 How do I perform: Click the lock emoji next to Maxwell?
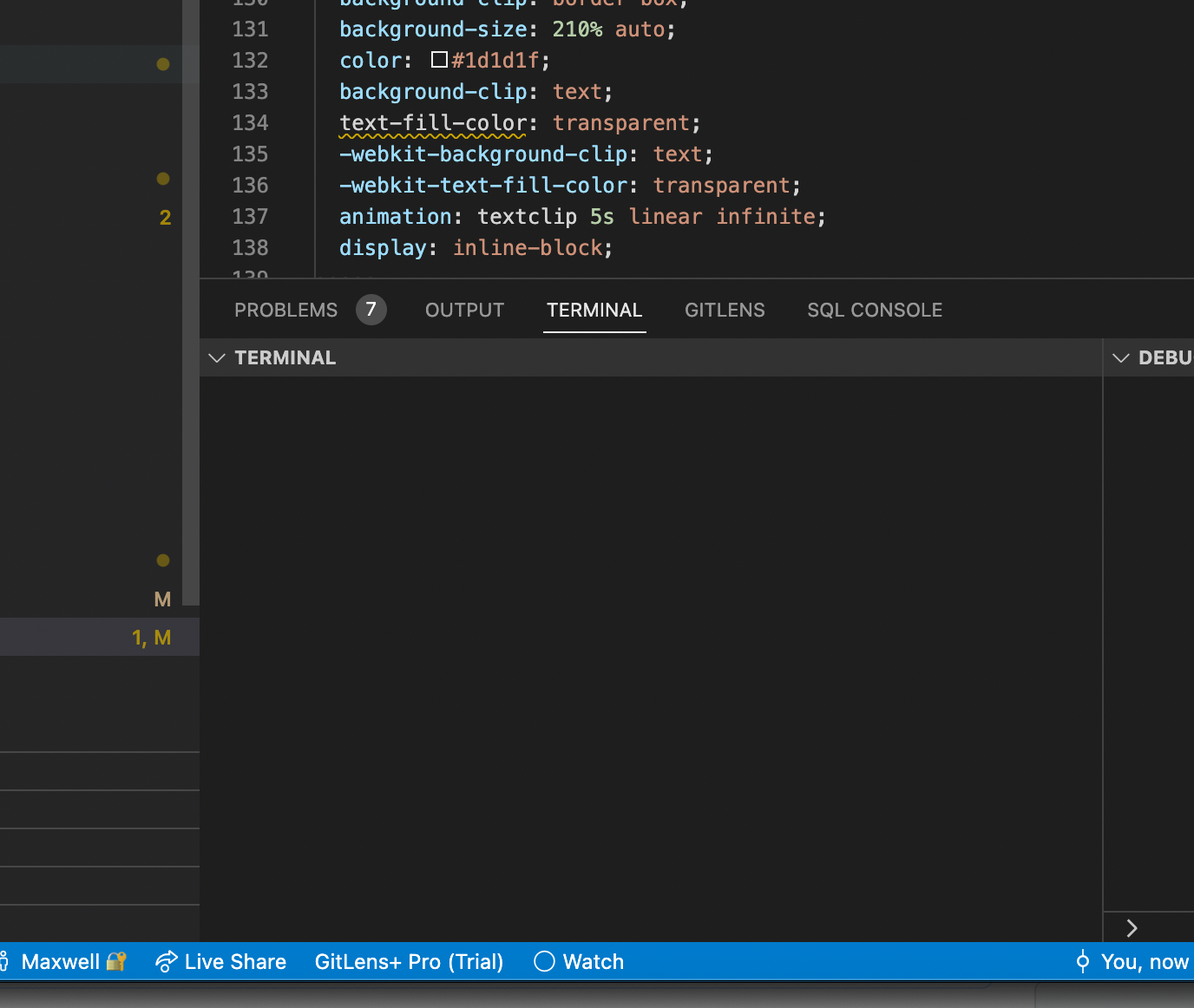116,961
